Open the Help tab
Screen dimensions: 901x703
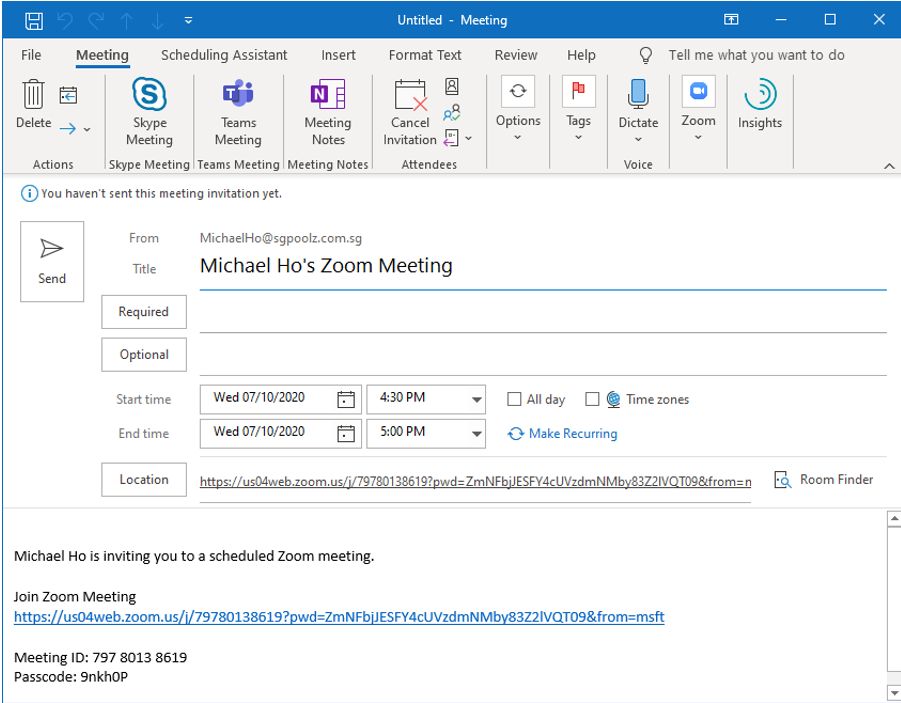coord(581,55)
